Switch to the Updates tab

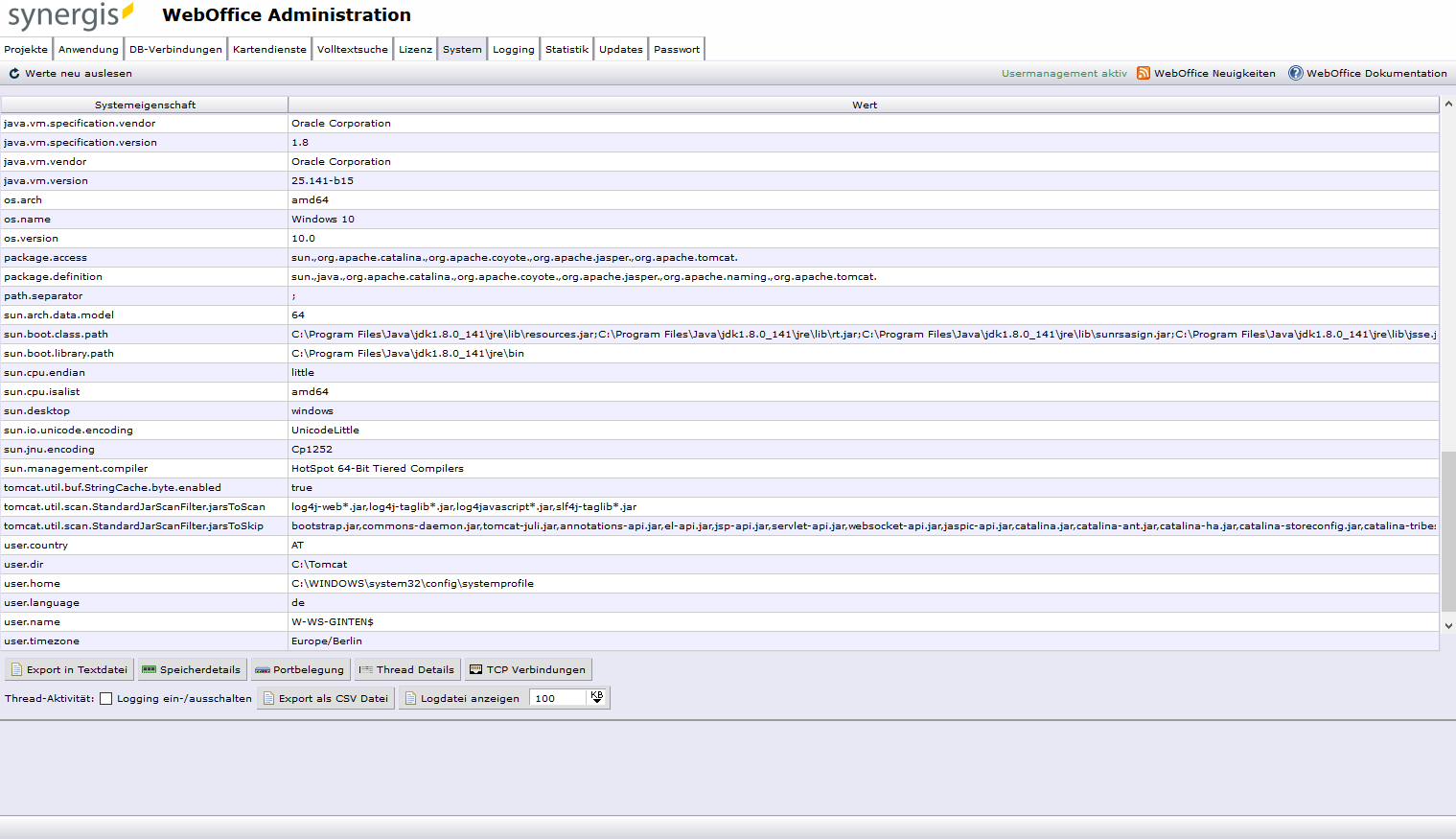click(x=620, y=48)
